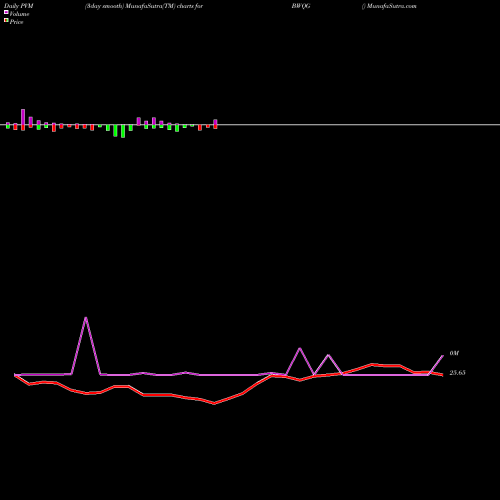Click the BWQG ticker symbol text
Viewport: 500px width, 500px height.
pos(301,6)
